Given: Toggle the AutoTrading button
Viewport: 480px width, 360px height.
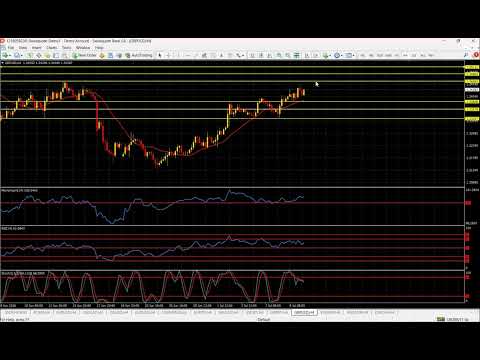Looking at the screenshot, I should coord(139,55).
